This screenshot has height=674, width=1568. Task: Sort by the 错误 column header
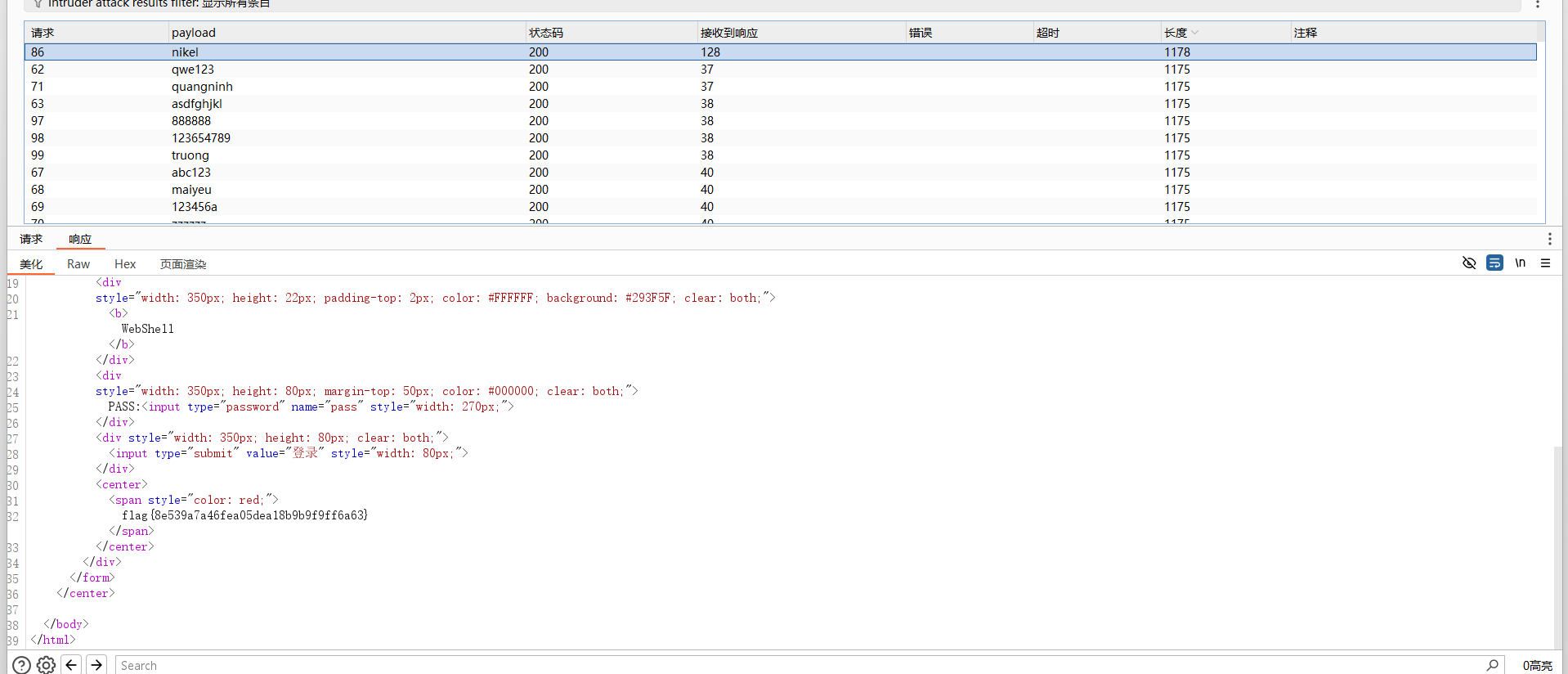point(970,33)
